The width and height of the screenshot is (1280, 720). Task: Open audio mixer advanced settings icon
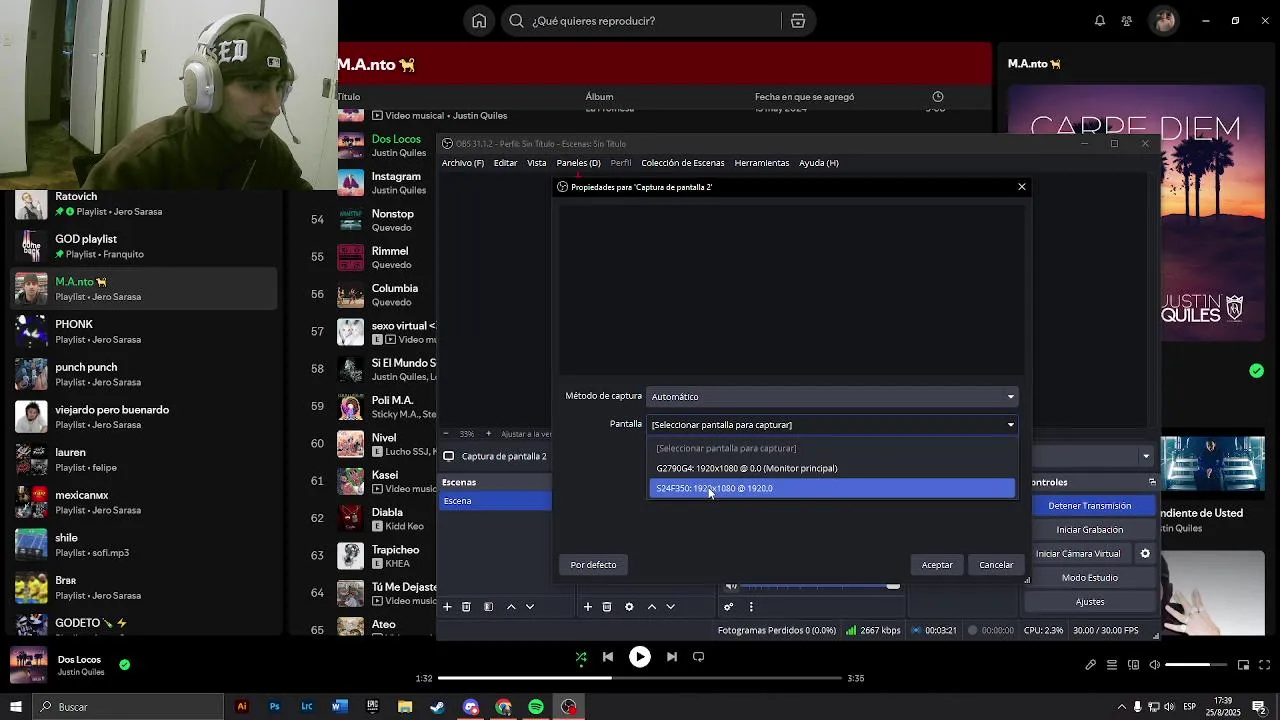[x=728, y=607]
